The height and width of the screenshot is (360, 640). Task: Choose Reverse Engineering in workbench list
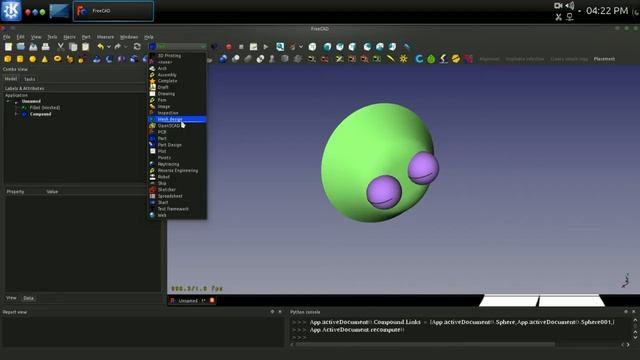(177, 171)
